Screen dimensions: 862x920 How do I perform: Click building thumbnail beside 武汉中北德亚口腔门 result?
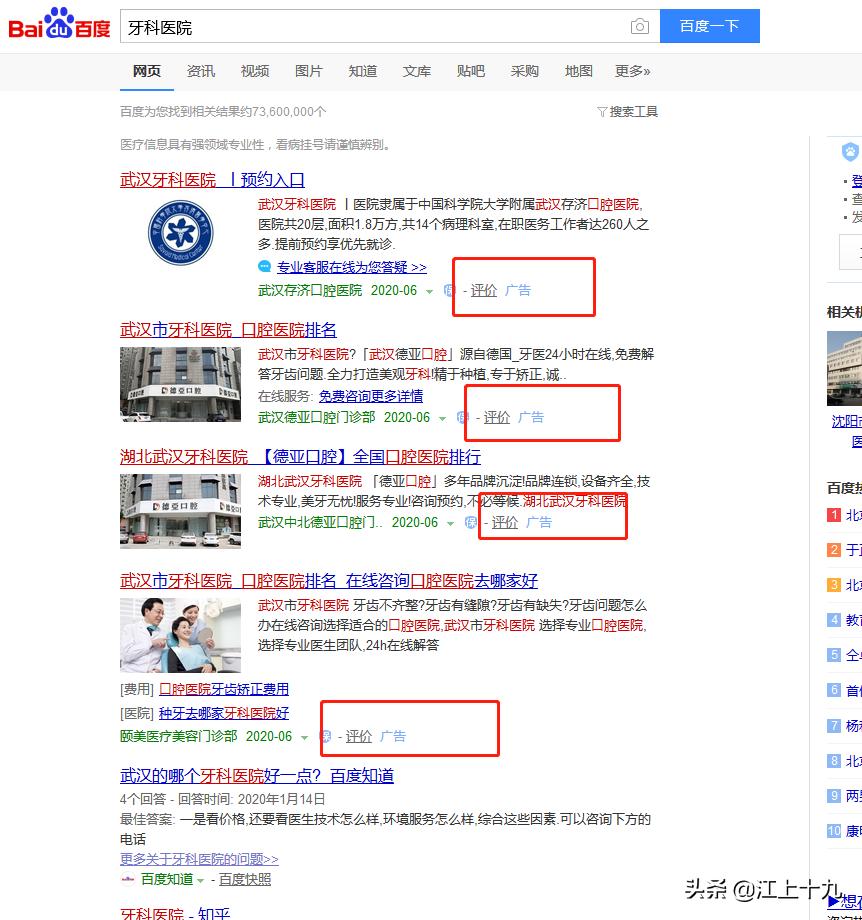pos(180,511)
